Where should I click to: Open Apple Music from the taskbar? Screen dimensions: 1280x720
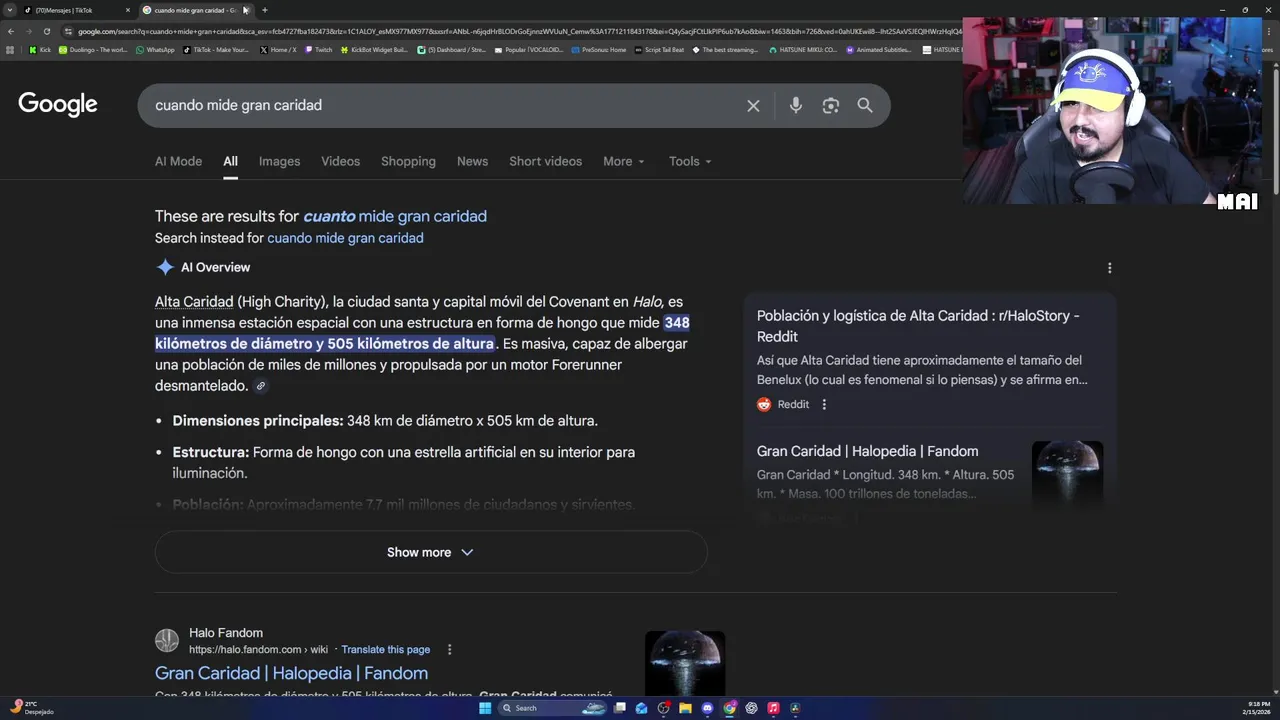(773, 708)
